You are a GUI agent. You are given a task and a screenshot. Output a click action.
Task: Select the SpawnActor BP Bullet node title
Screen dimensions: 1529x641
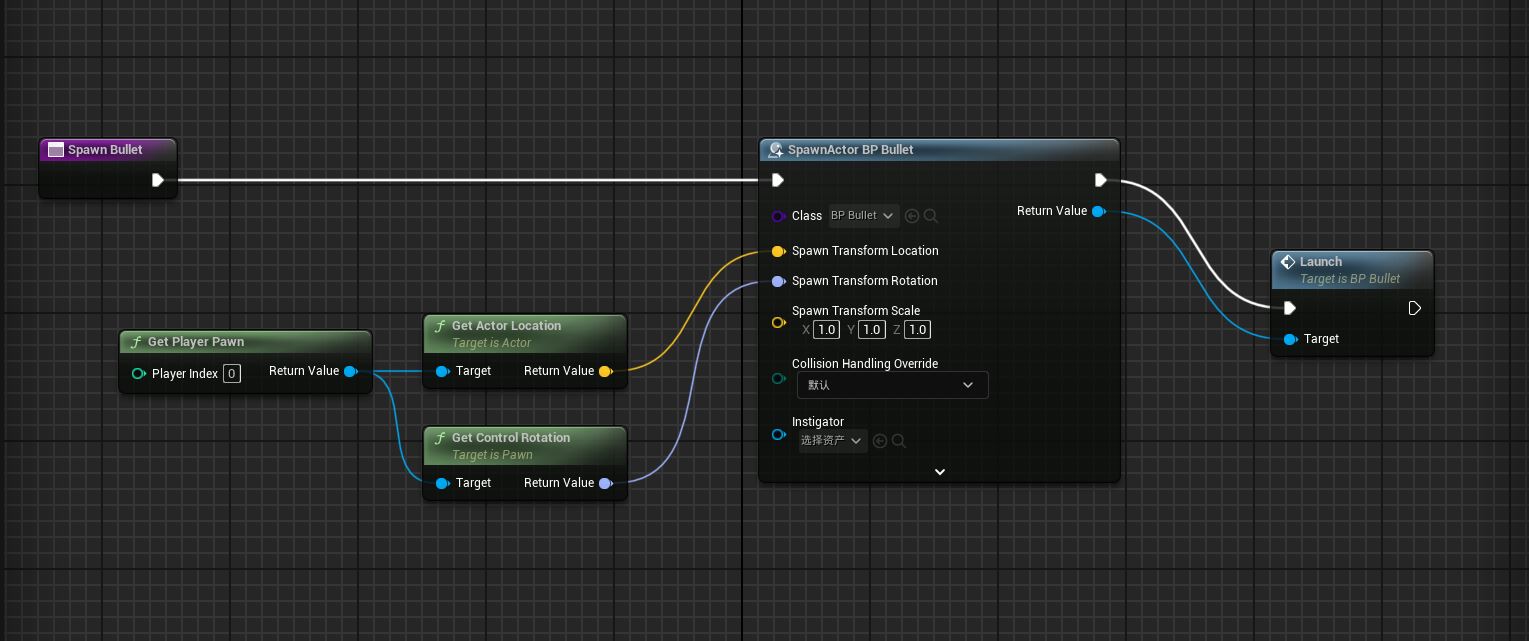click(851, 150)
